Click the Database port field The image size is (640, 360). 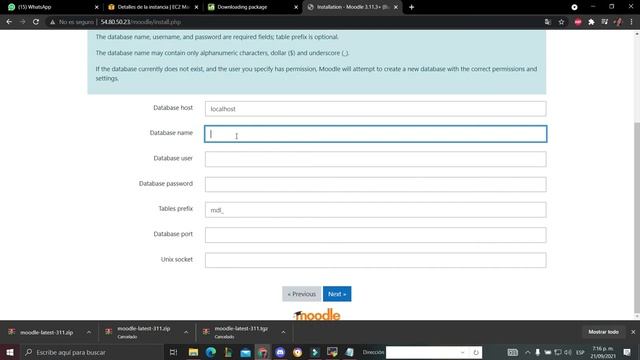point(376,235)
